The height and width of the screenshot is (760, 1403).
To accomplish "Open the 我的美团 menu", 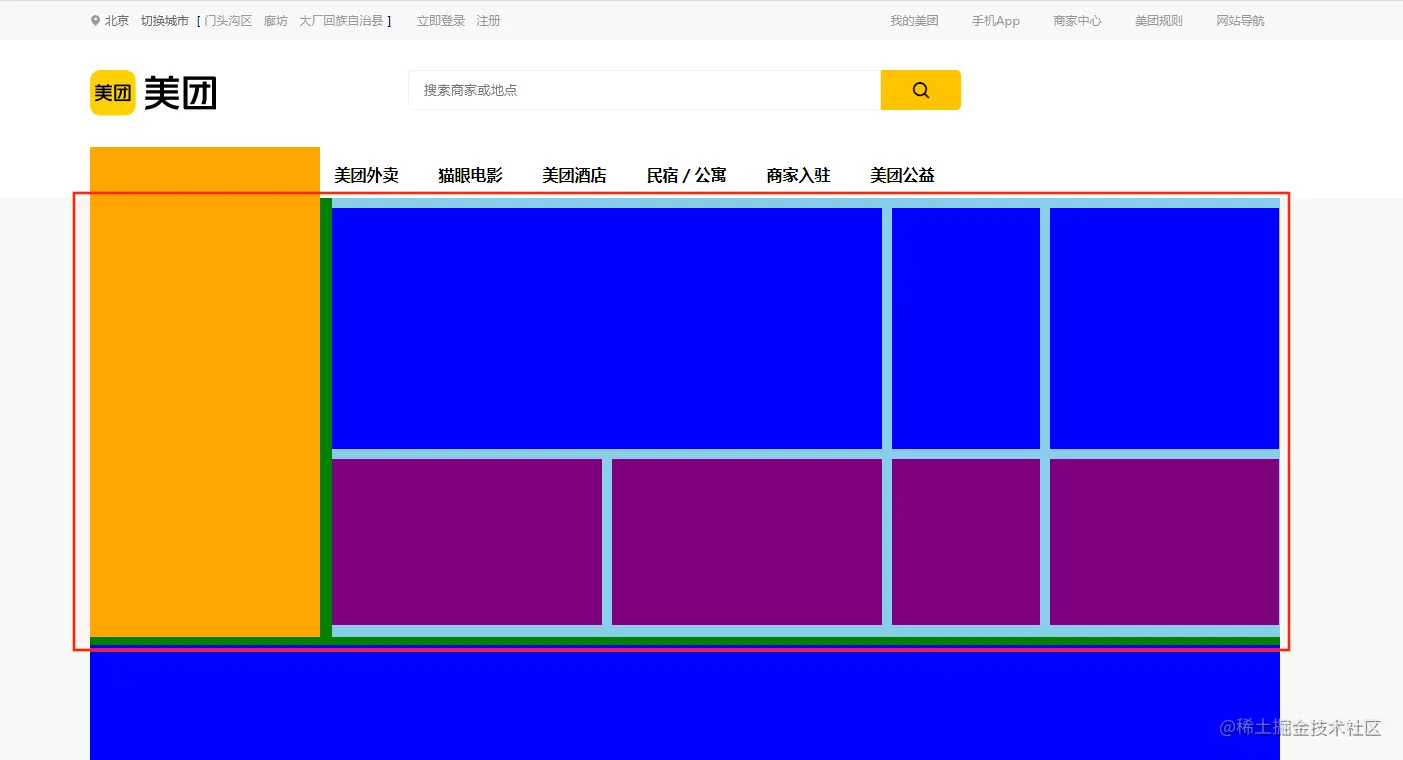I will tap(914, 21).
